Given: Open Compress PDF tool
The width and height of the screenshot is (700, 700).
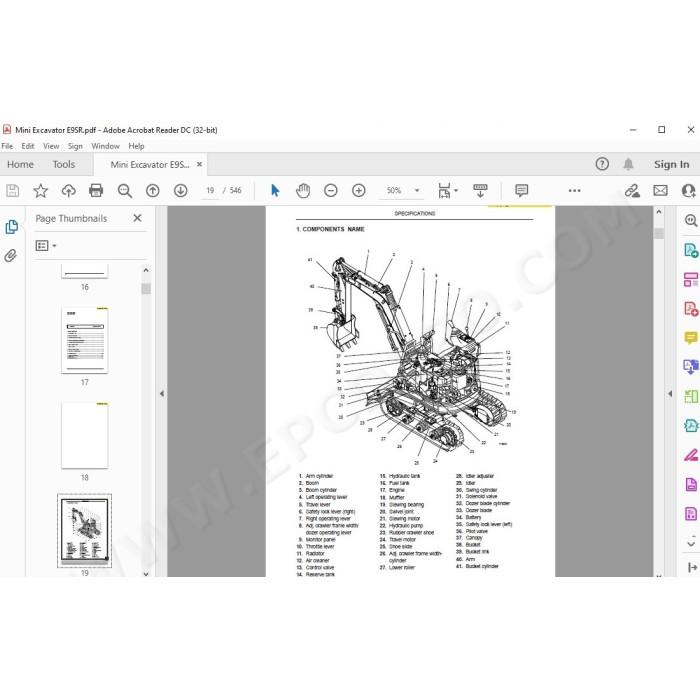Looking at the screenshot, I should pos(691,425).
